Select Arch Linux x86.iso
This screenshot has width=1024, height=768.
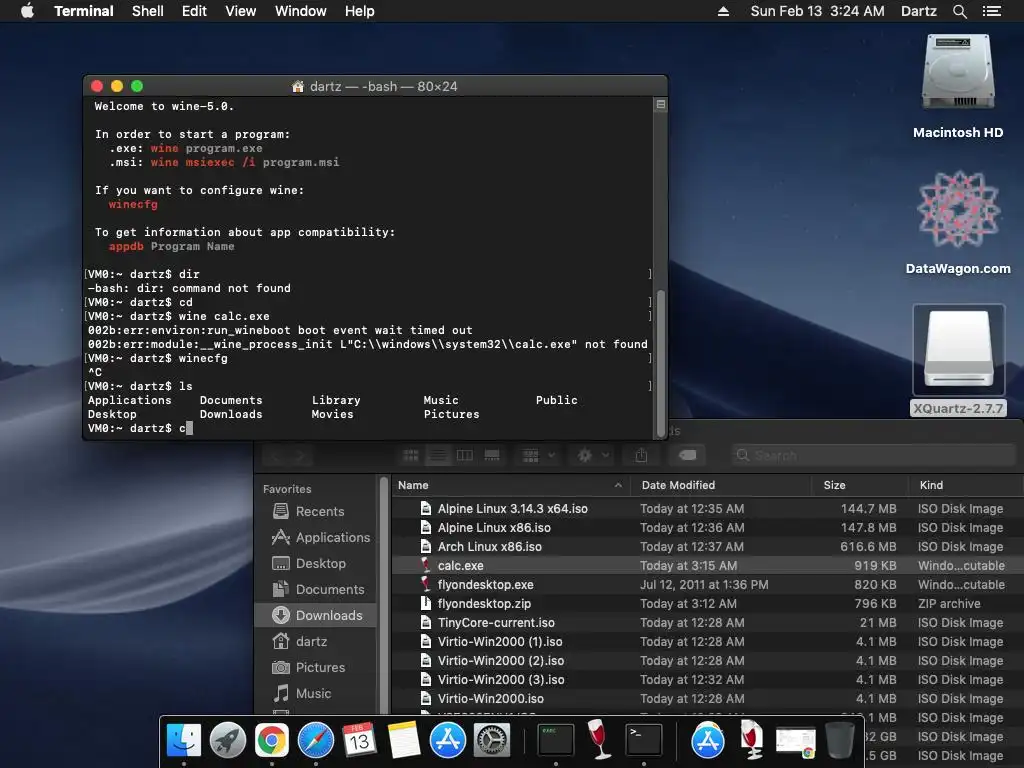tap(707, 547)
